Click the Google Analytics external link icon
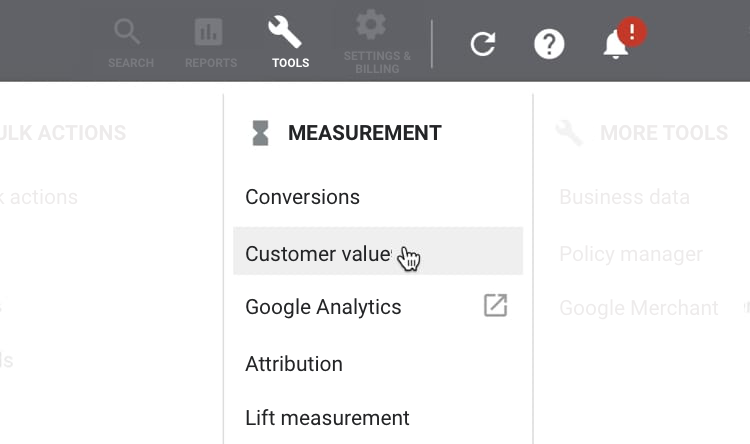The height and width of the screenshot is (444, 750). [x=495, y=306]
